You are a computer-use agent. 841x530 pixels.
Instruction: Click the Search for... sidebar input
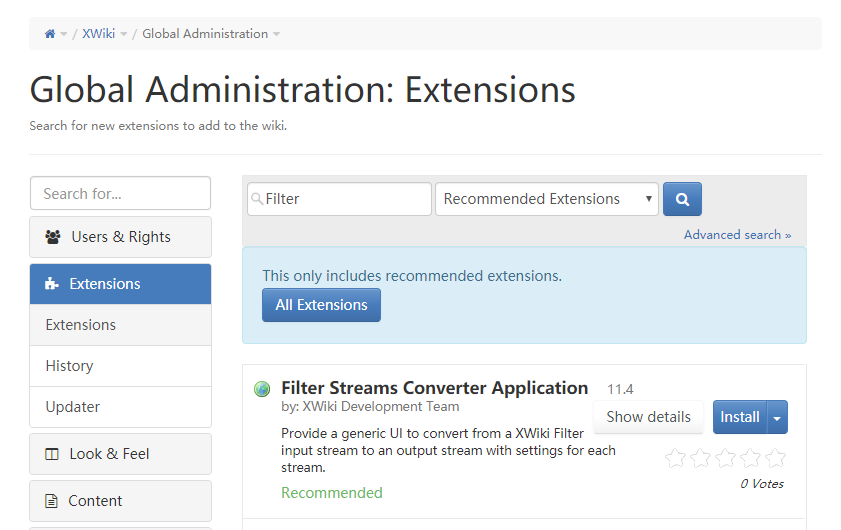pyautogui.click(x=120, y=193)
